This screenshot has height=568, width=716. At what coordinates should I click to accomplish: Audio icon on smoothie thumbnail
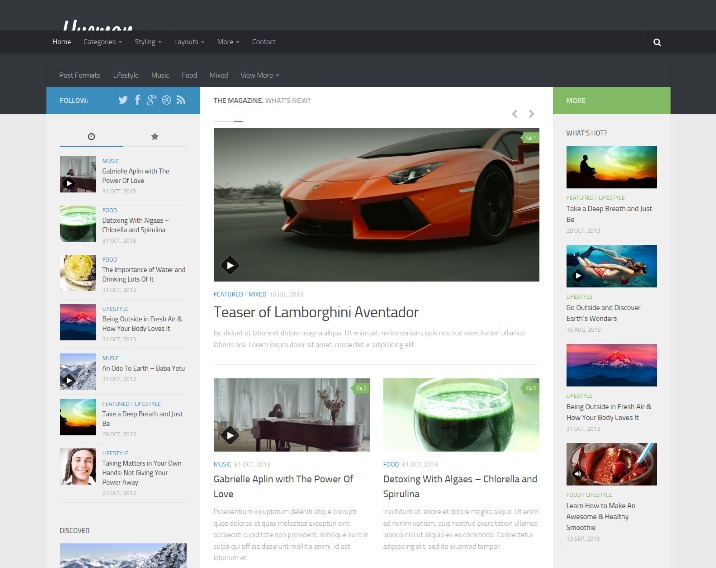[578, 473]
